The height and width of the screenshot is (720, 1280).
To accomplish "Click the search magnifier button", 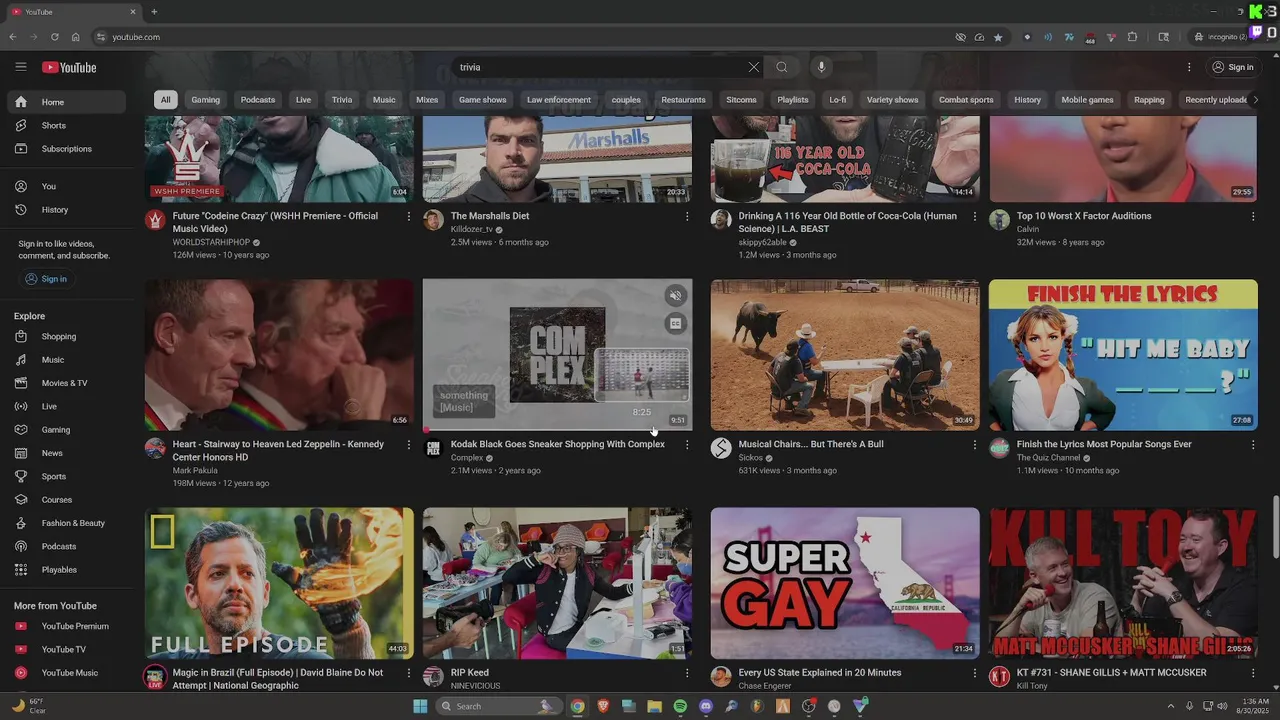I will click(782, 67).
